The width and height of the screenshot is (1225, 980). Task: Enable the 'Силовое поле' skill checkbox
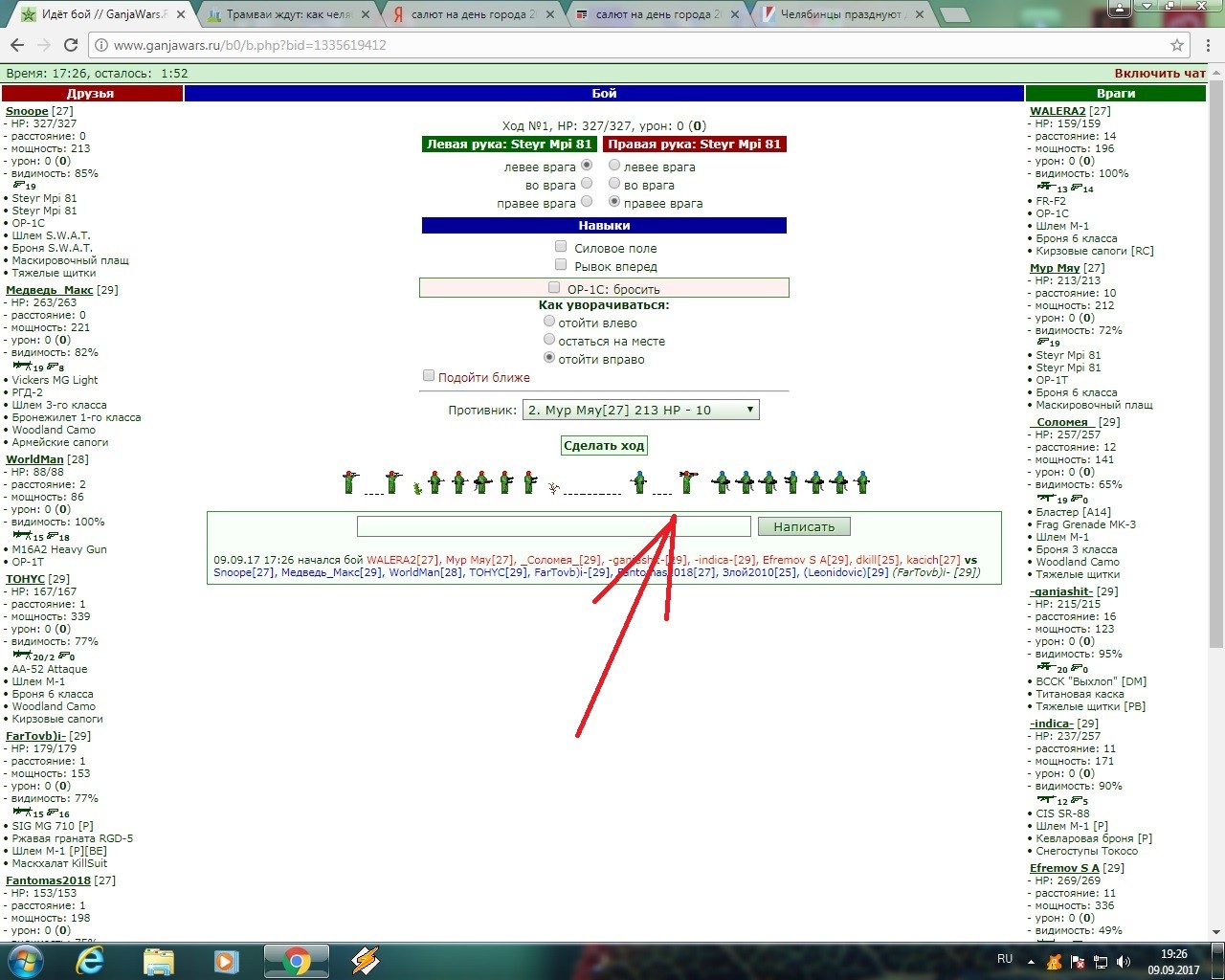click(x=561, y=247)
